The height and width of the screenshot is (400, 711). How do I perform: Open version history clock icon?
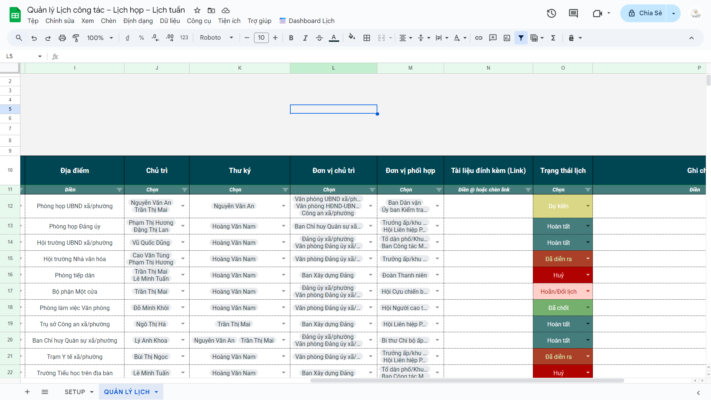tap(551, 13)
